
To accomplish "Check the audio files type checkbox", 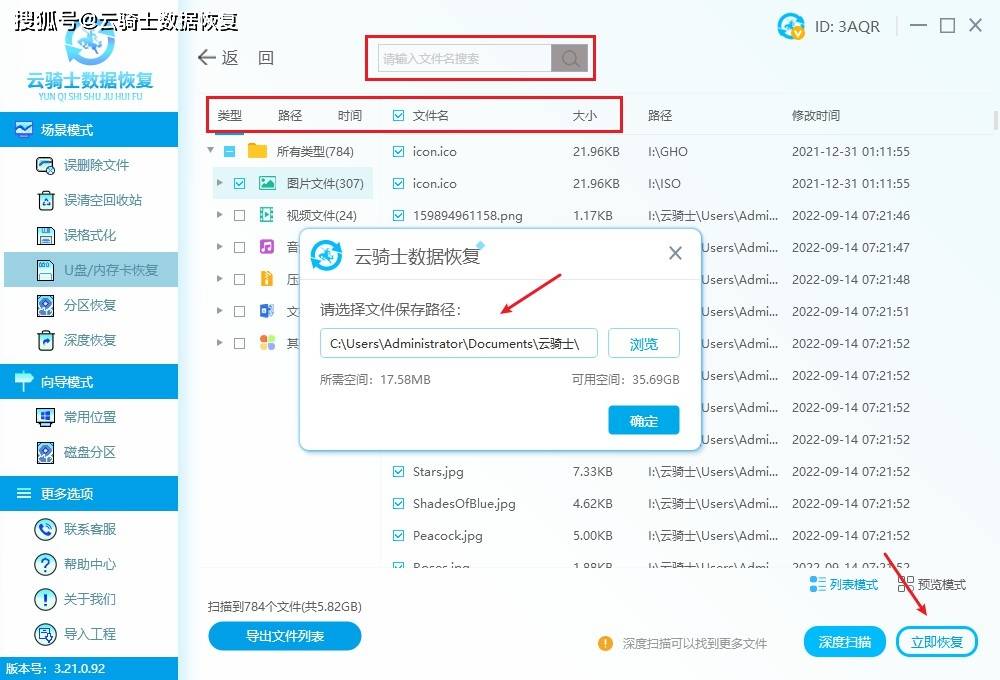I will [239, 248].
